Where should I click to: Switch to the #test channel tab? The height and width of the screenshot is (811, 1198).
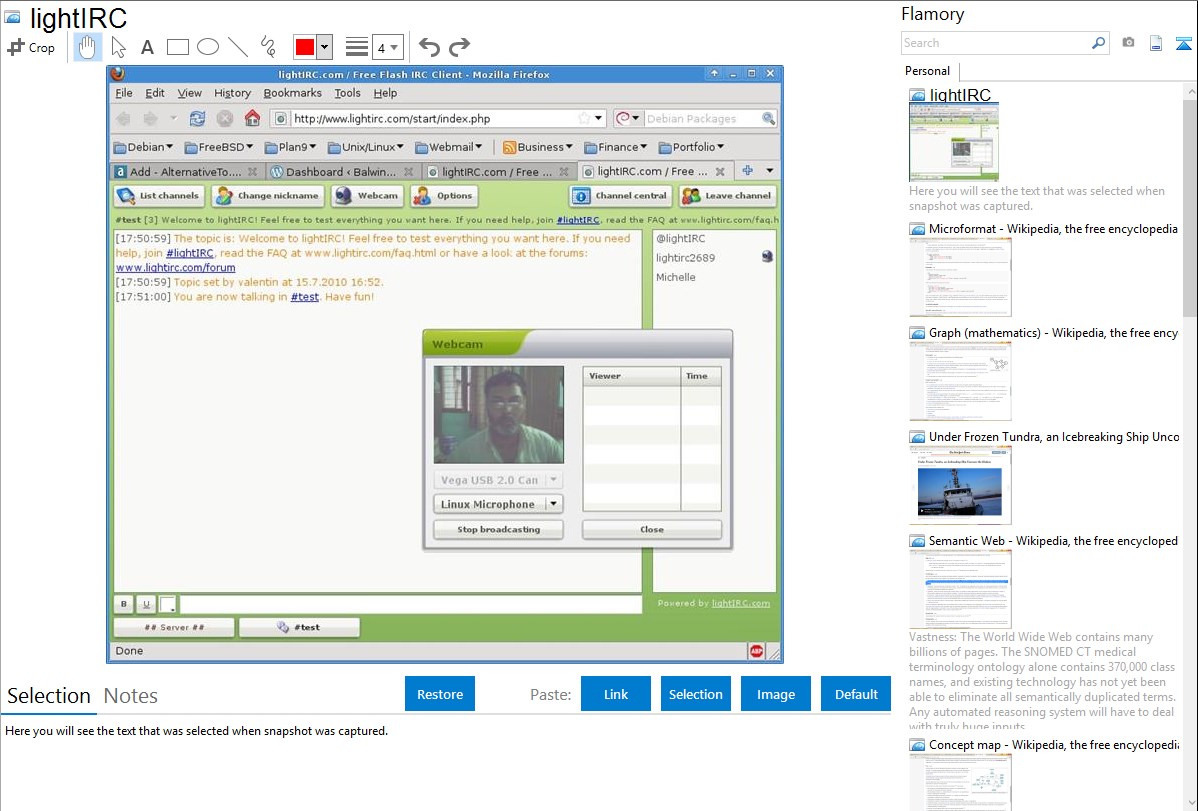click(x=299, y=628)
